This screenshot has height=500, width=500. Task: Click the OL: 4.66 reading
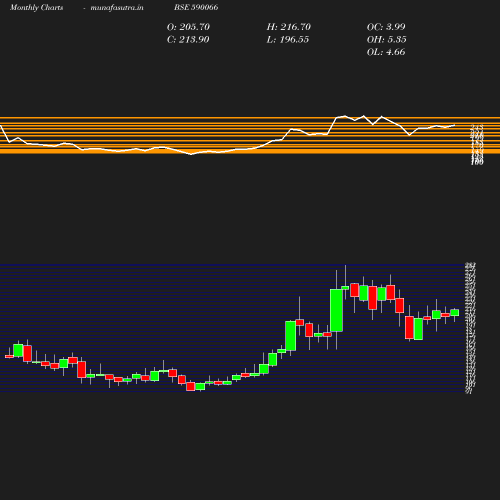click(386, 52)
